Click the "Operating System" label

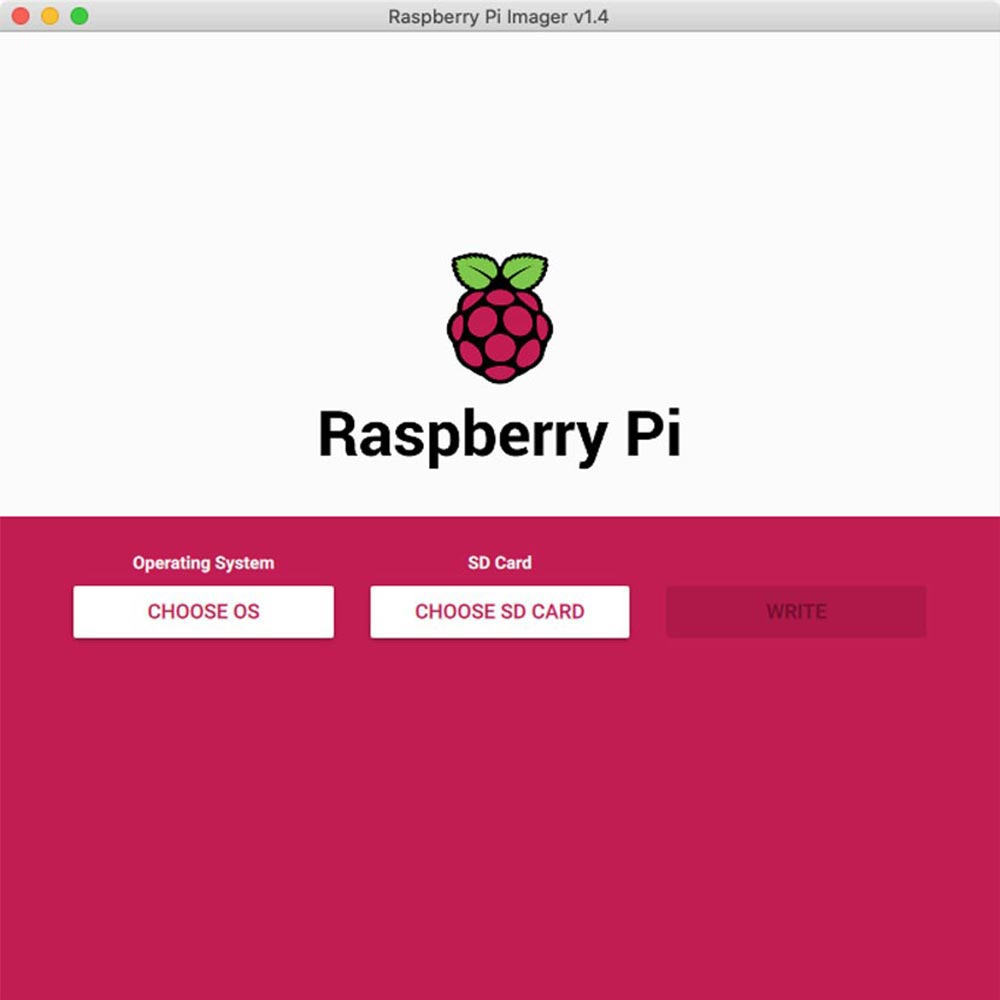tap(203, 563)
